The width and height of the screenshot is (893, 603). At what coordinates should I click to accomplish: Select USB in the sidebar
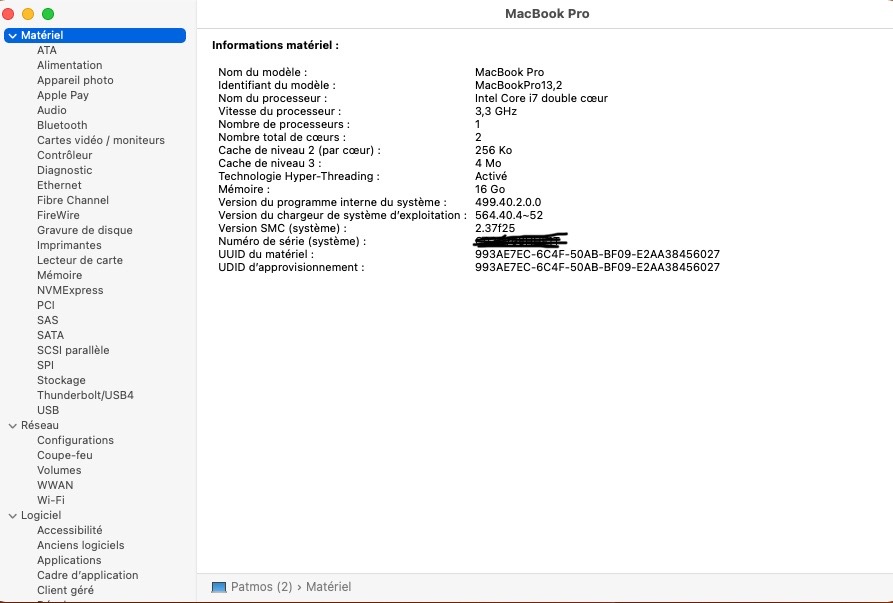point(48,410)
